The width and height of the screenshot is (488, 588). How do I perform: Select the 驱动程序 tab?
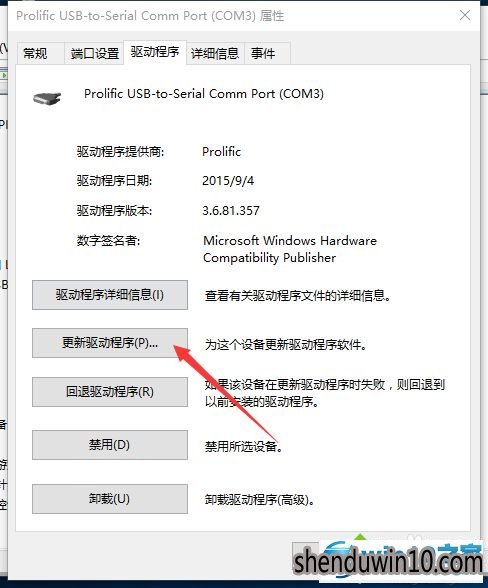(155, 52)
